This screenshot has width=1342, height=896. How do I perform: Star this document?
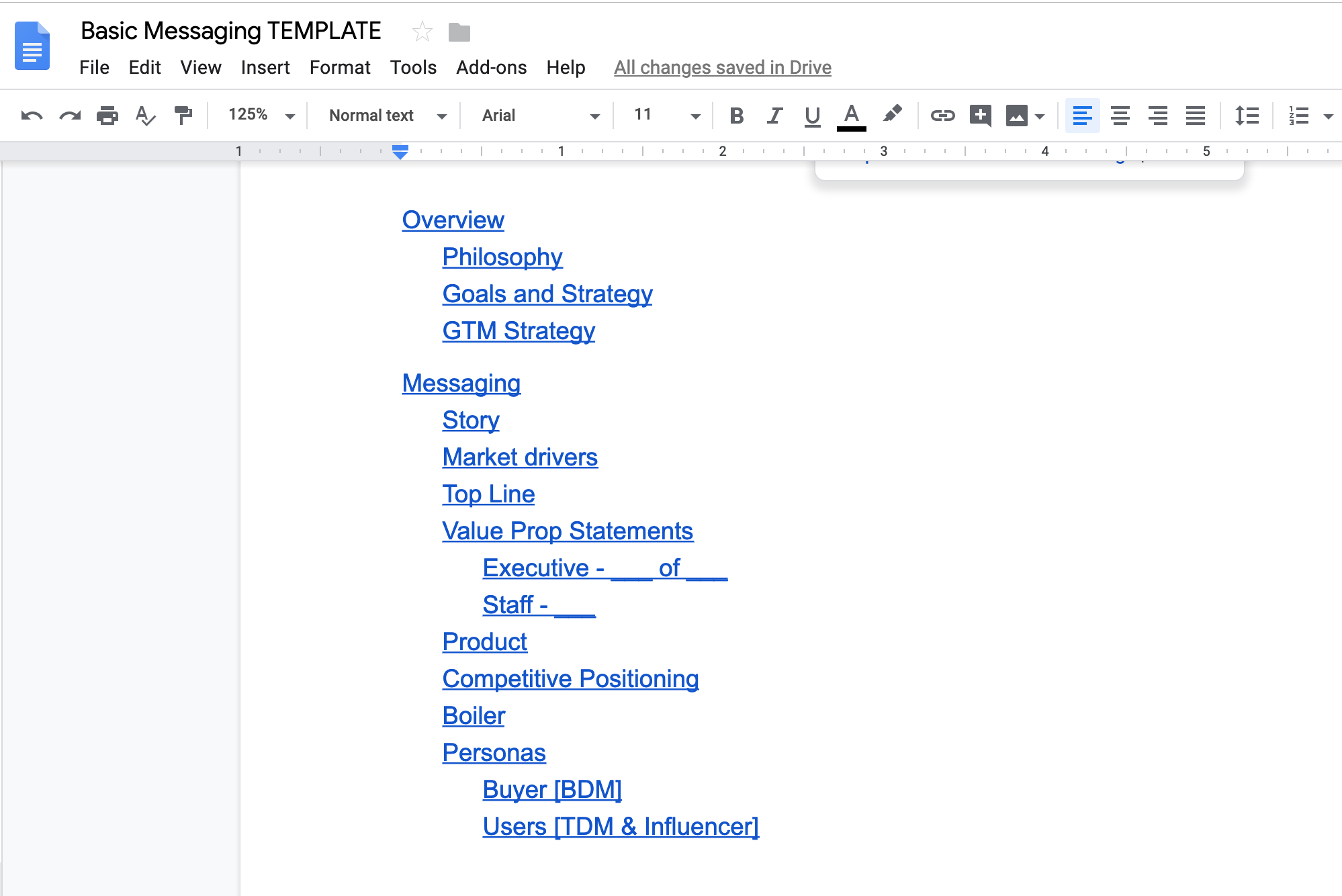point(422,32)
